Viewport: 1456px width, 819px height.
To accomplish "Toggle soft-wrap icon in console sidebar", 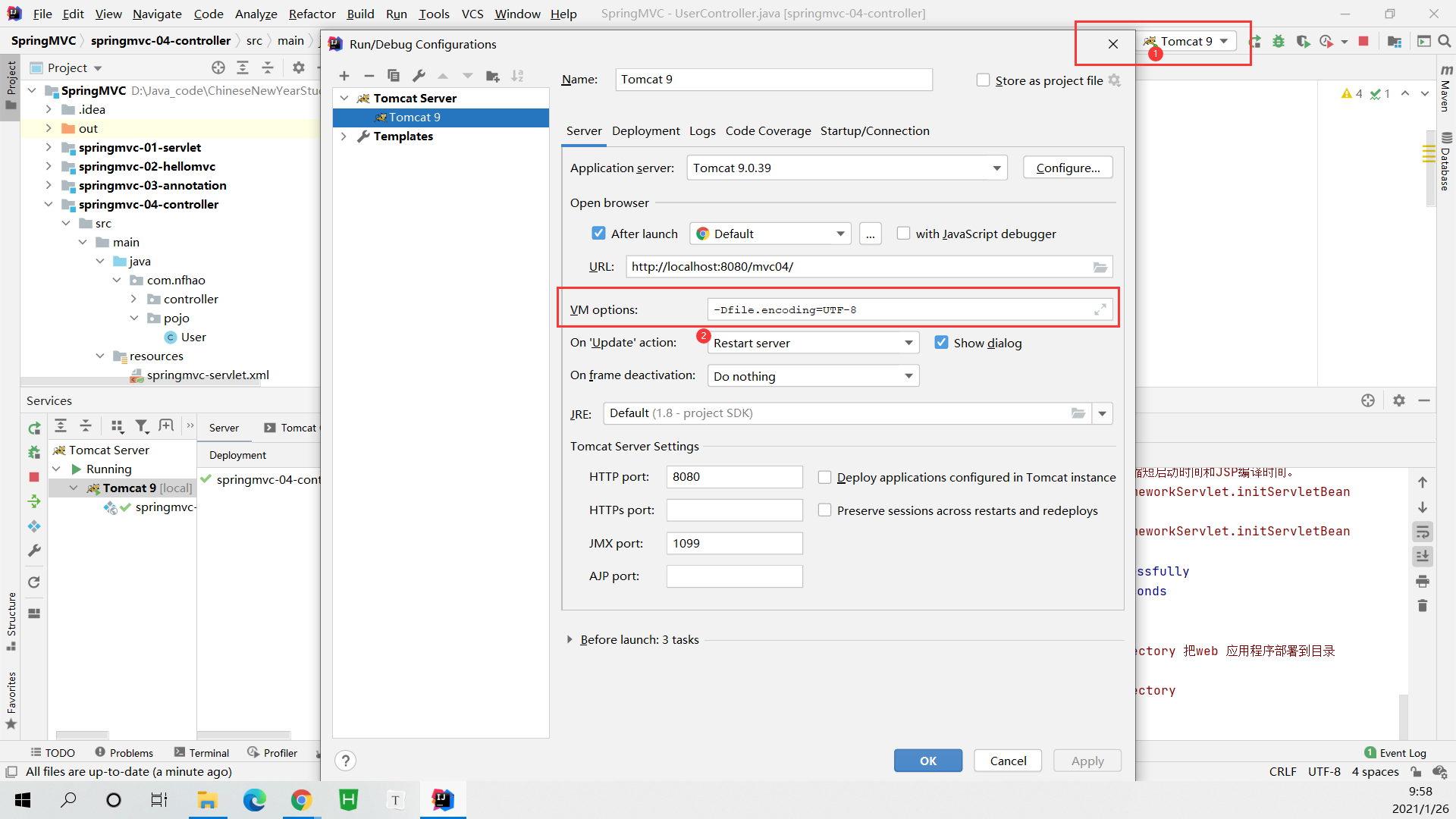I will pyautogui.click(x=1423, y=532).
